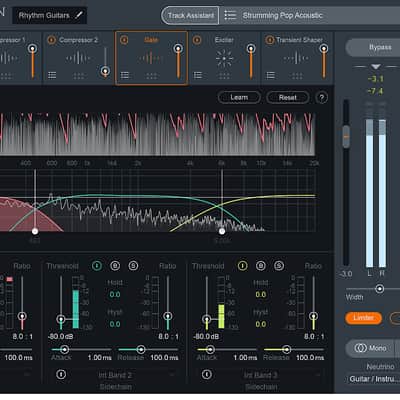Screen dimensions: 400x400
Task: Click the Reset button
Action: click(288, 97)
